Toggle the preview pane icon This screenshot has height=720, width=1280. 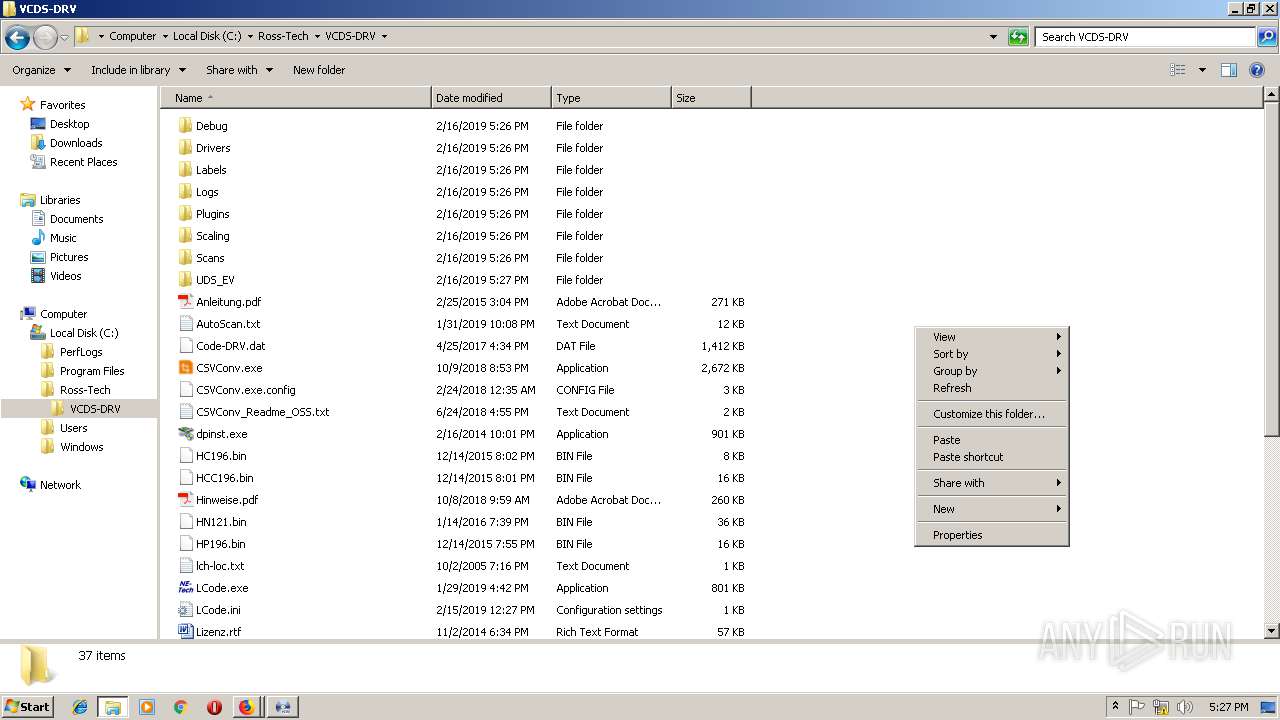click(x=1229, y=70)
